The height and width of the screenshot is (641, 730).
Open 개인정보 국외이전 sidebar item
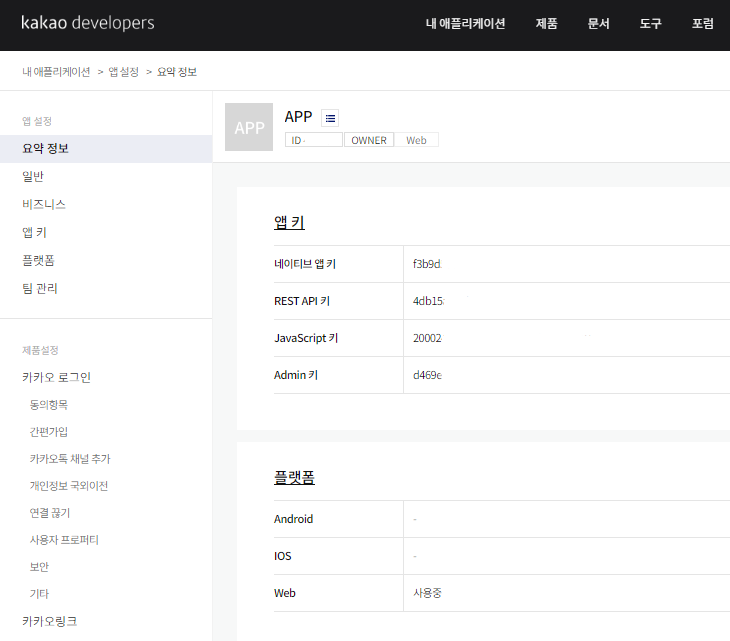click(69, 486)
